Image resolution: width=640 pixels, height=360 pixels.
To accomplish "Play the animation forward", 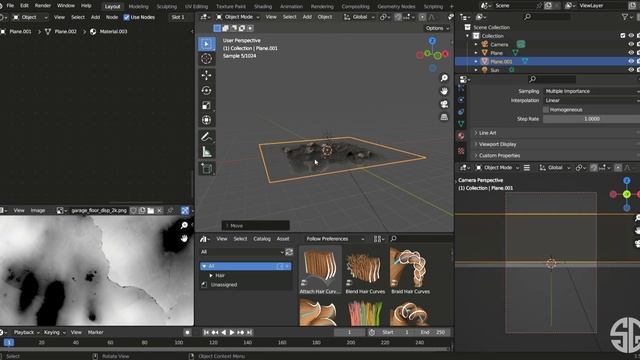I will 232,333.
